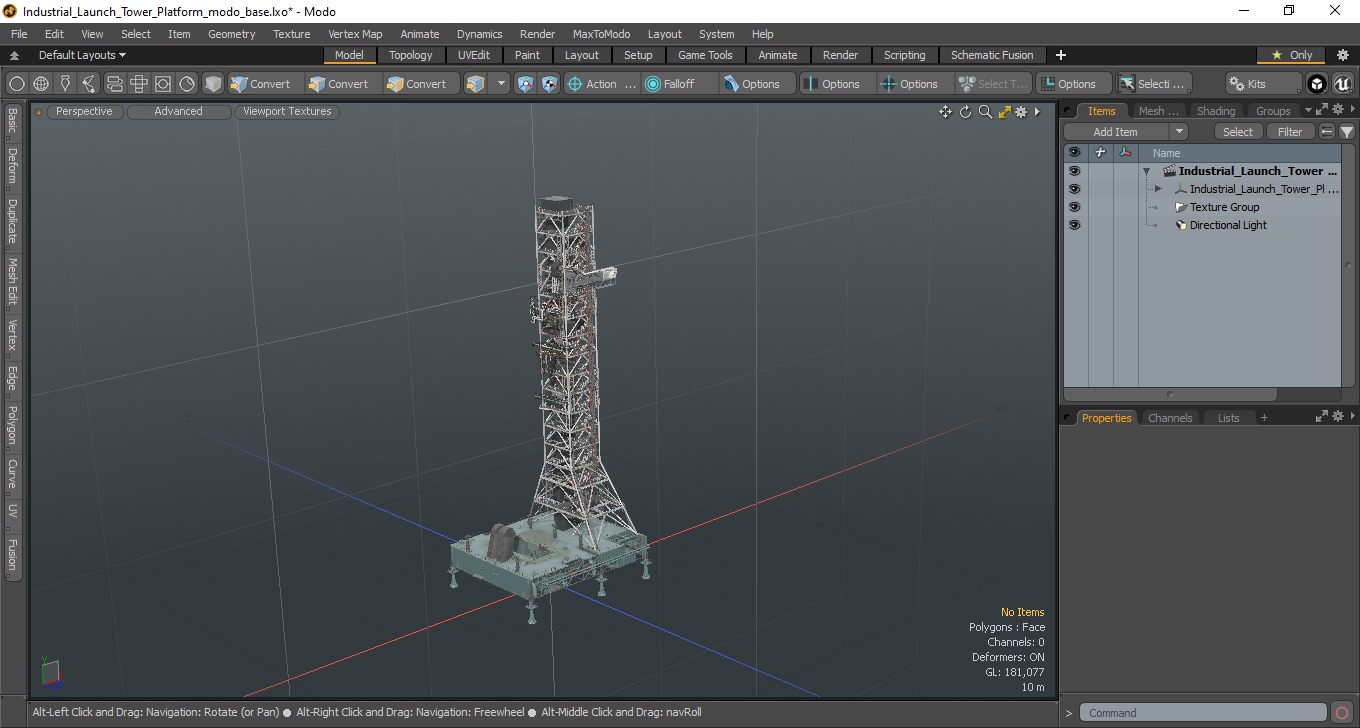Click the eye column header in Items list

pos(1074,153)
